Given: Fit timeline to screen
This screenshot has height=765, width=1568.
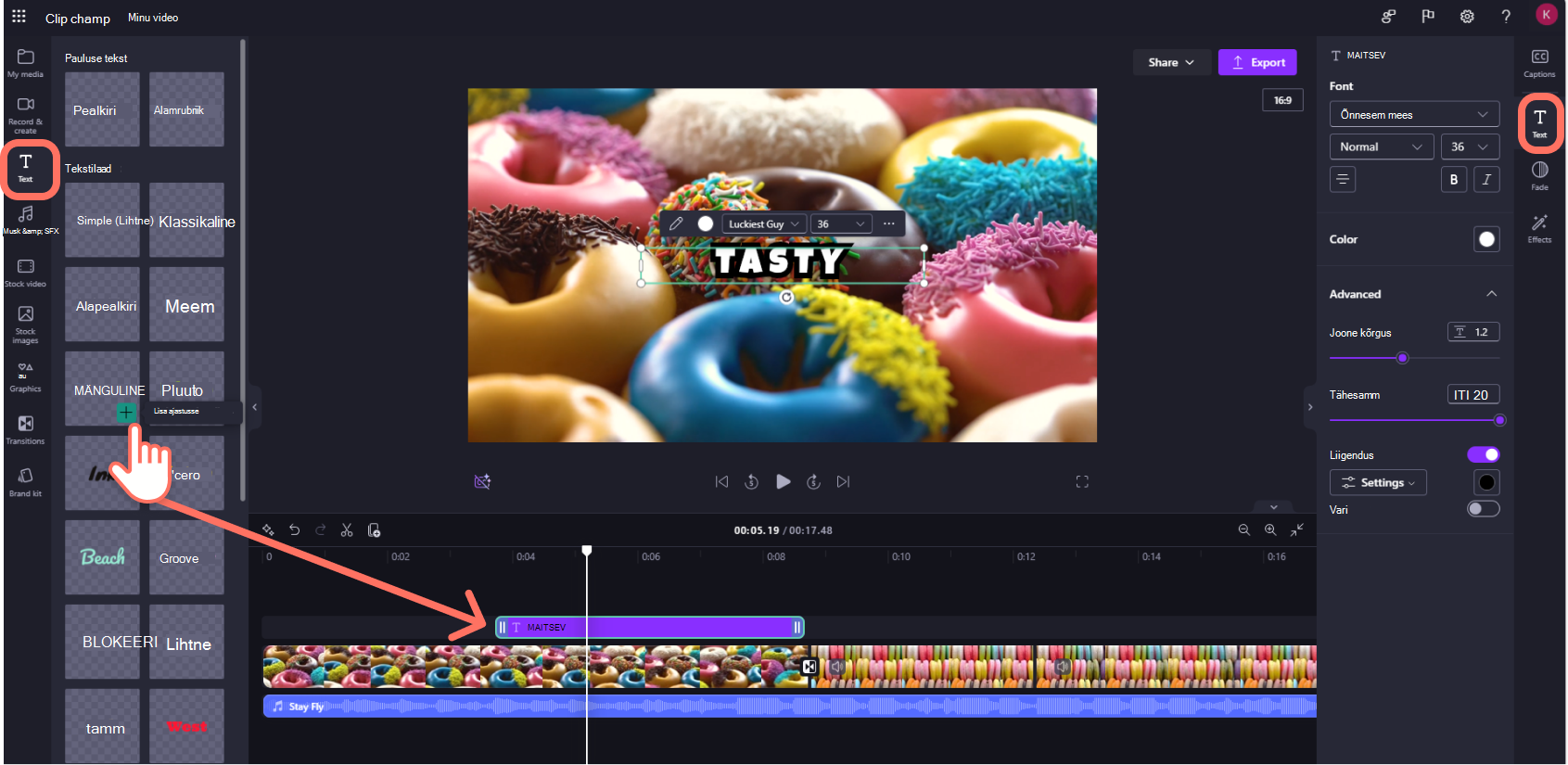Looking at the screenshot, I should pos(1297,529).
